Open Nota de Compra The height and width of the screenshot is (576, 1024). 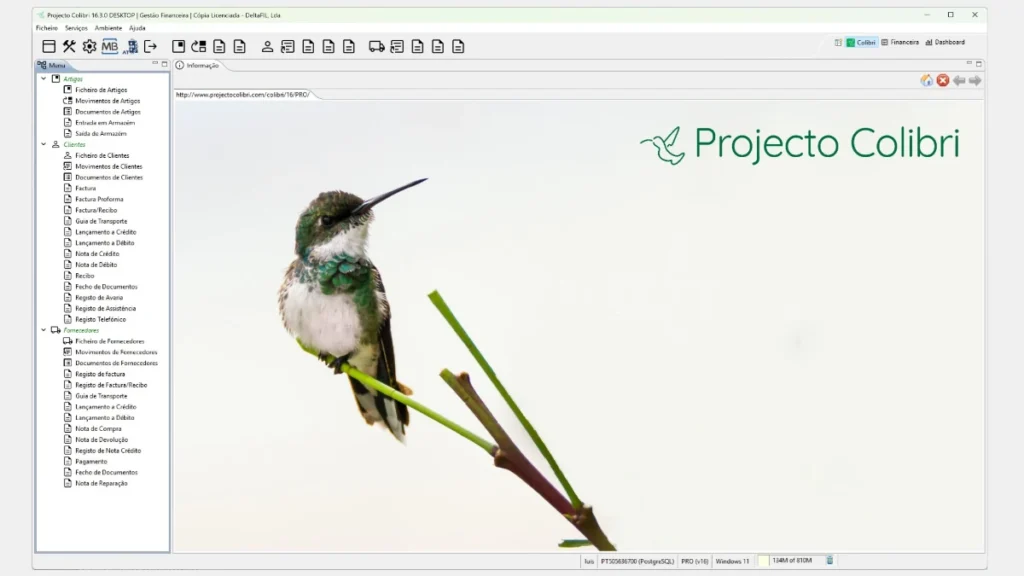pyautogui.click(x=98, y=428)
